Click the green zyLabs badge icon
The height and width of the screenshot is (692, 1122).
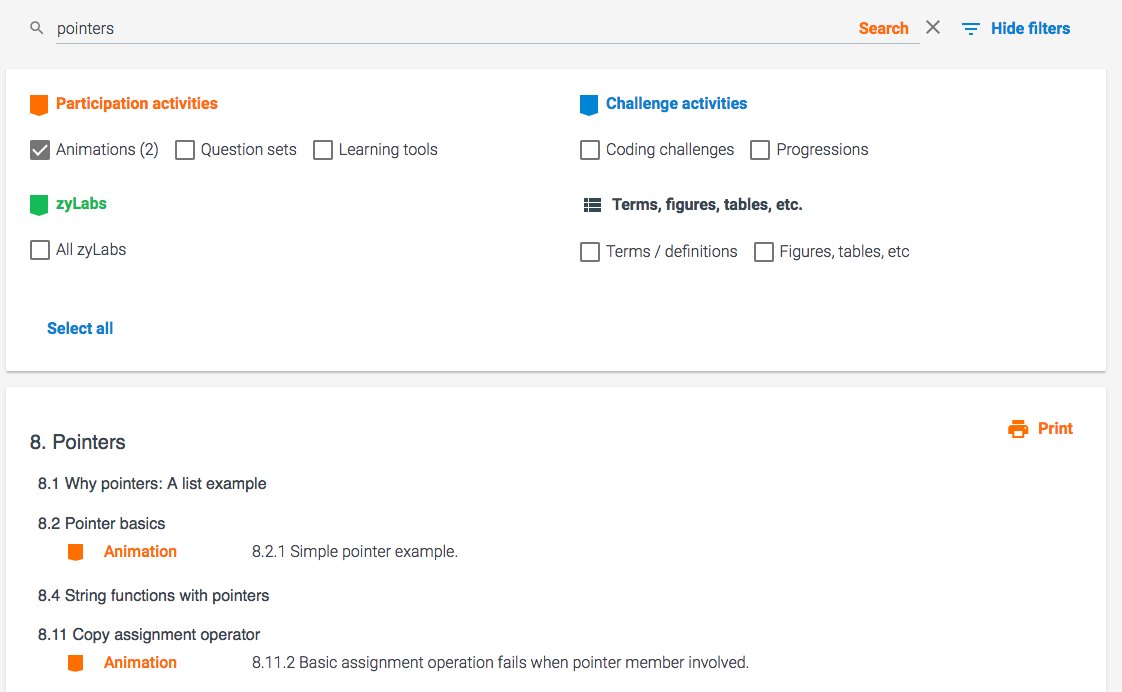(39, 204)
